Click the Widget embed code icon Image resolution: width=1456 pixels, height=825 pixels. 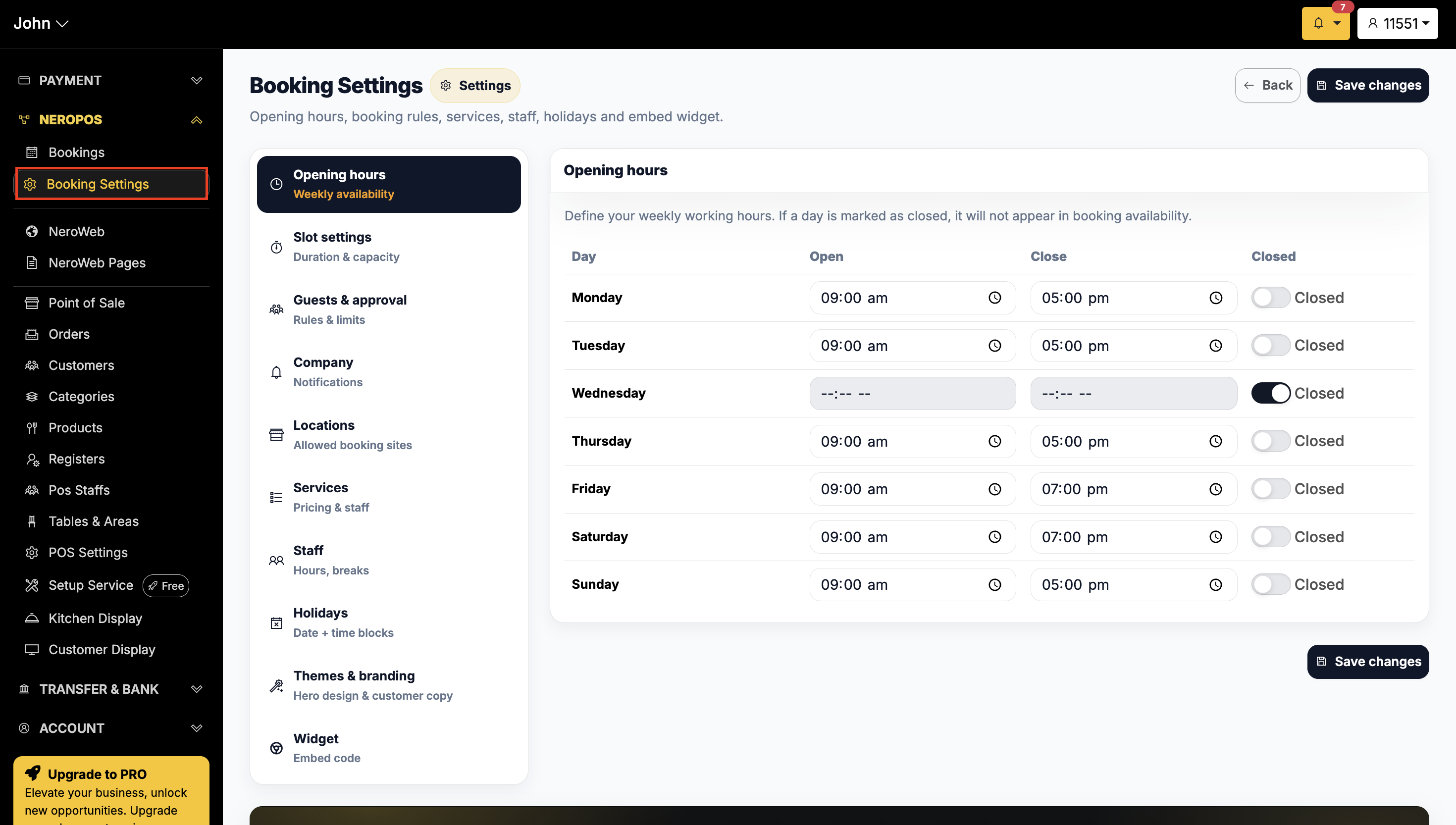[x=276, y=748]
